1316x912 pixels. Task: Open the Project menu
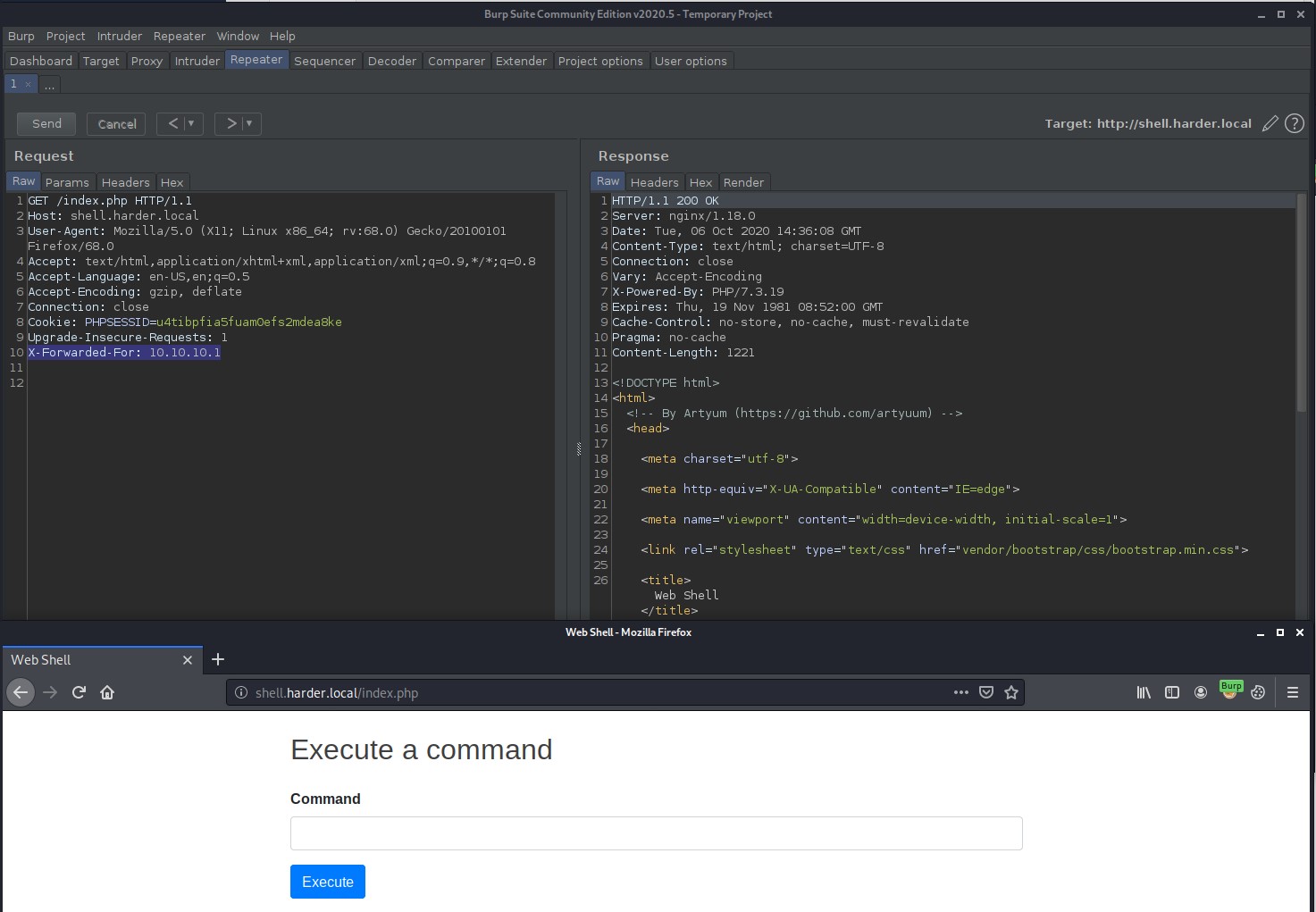pyautogui.click(x=66, y=36)
